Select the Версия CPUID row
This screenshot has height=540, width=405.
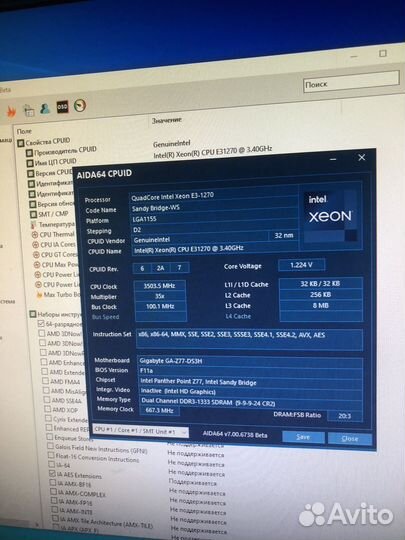pyautogui.click(x=50, y=173)
